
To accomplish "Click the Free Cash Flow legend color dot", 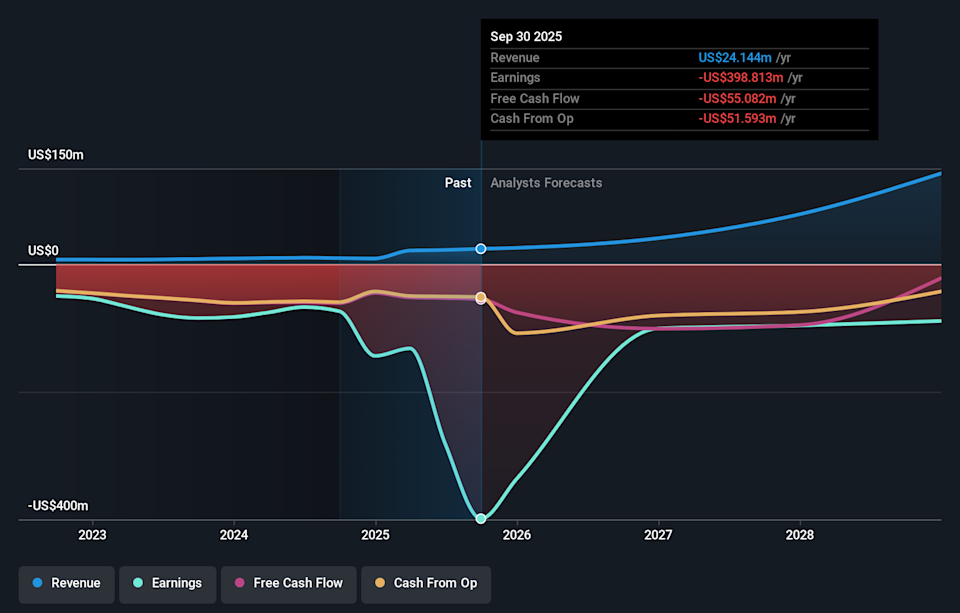I will [239, 583].
